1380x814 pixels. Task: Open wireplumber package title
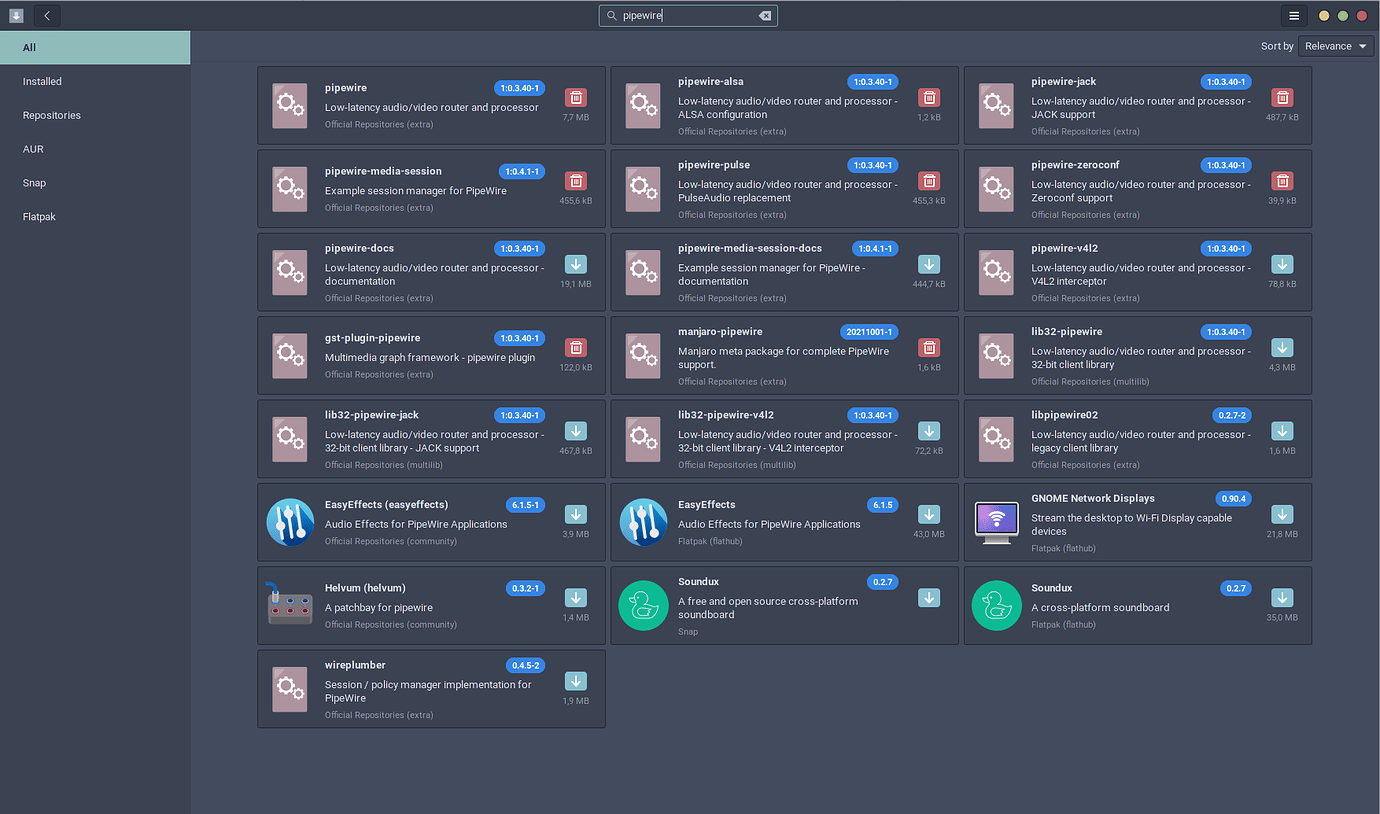coord(355,665)
